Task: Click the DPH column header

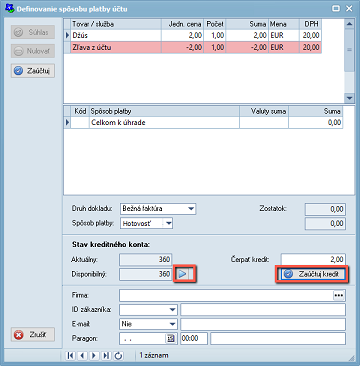Action: coord(310,24)
